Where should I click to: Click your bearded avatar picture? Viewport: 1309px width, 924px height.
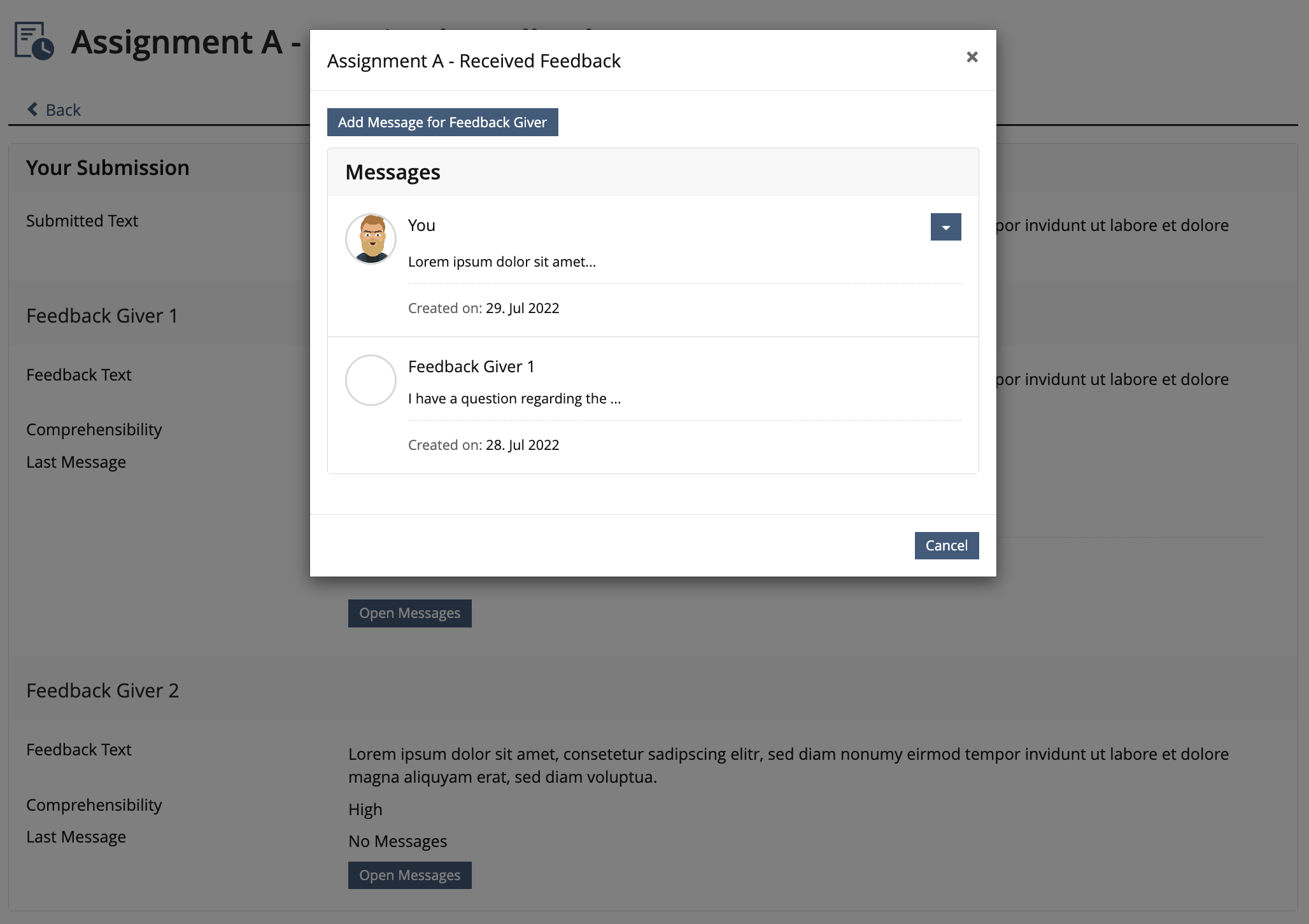tap(371, 239)
